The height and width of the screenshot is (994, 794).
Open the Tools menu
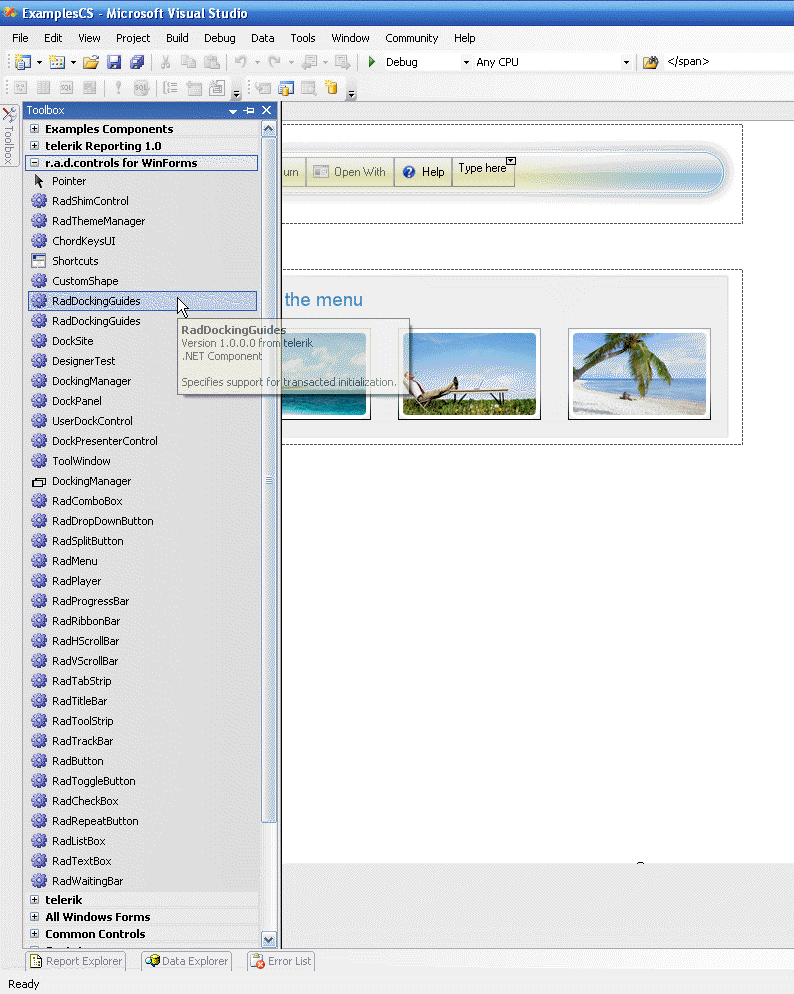(303, 38)
